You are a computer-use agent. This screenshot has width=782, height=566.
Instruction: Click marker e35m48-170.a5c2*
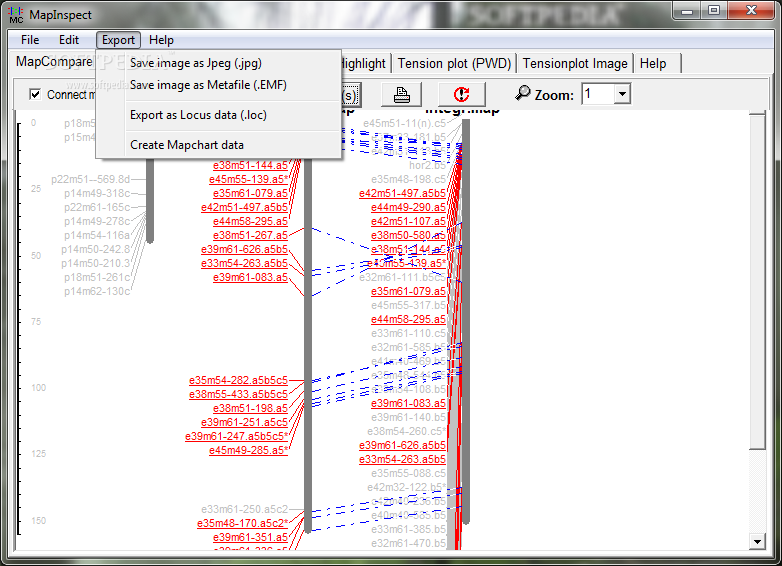pos(242,523)
